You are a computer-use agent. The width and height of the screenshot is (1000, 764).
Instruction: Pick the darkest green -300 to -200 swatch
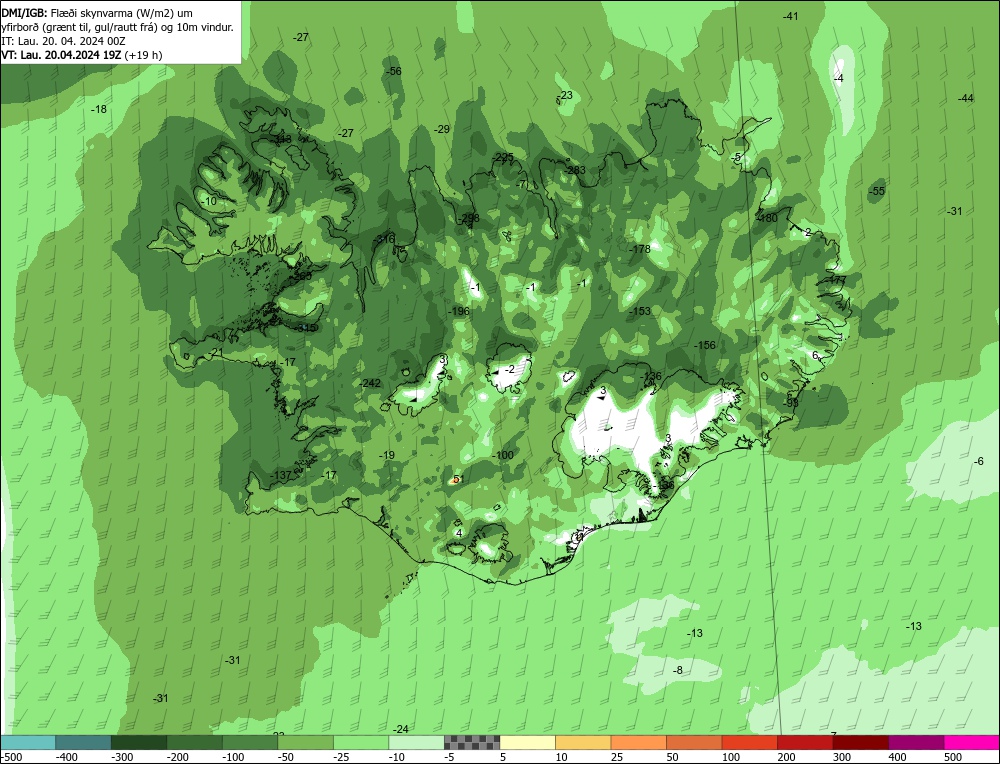pyautogui.click(x=138, y=743)
